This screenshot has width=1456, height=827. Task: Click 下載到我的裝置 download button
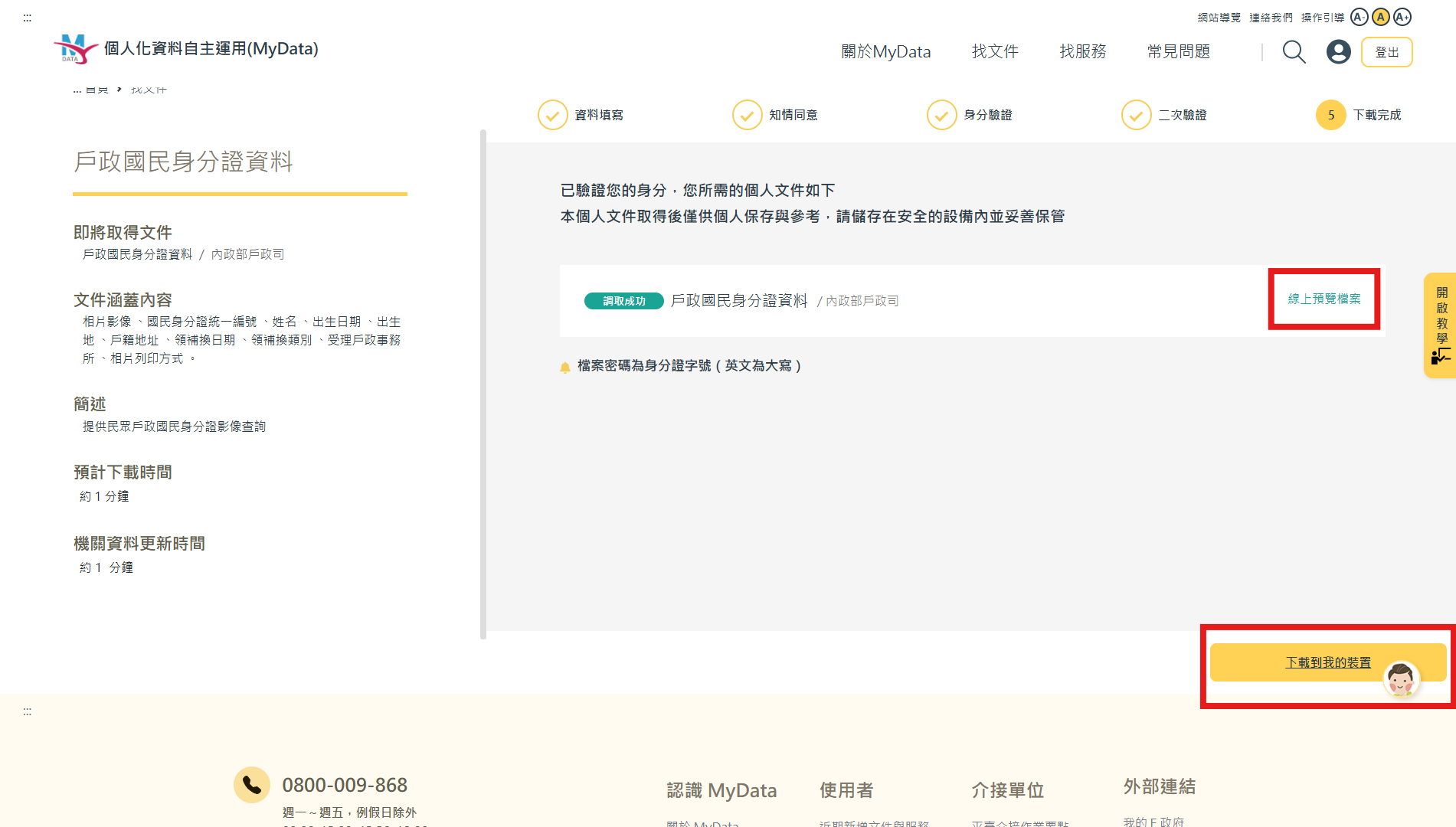tap(1327, 662)
